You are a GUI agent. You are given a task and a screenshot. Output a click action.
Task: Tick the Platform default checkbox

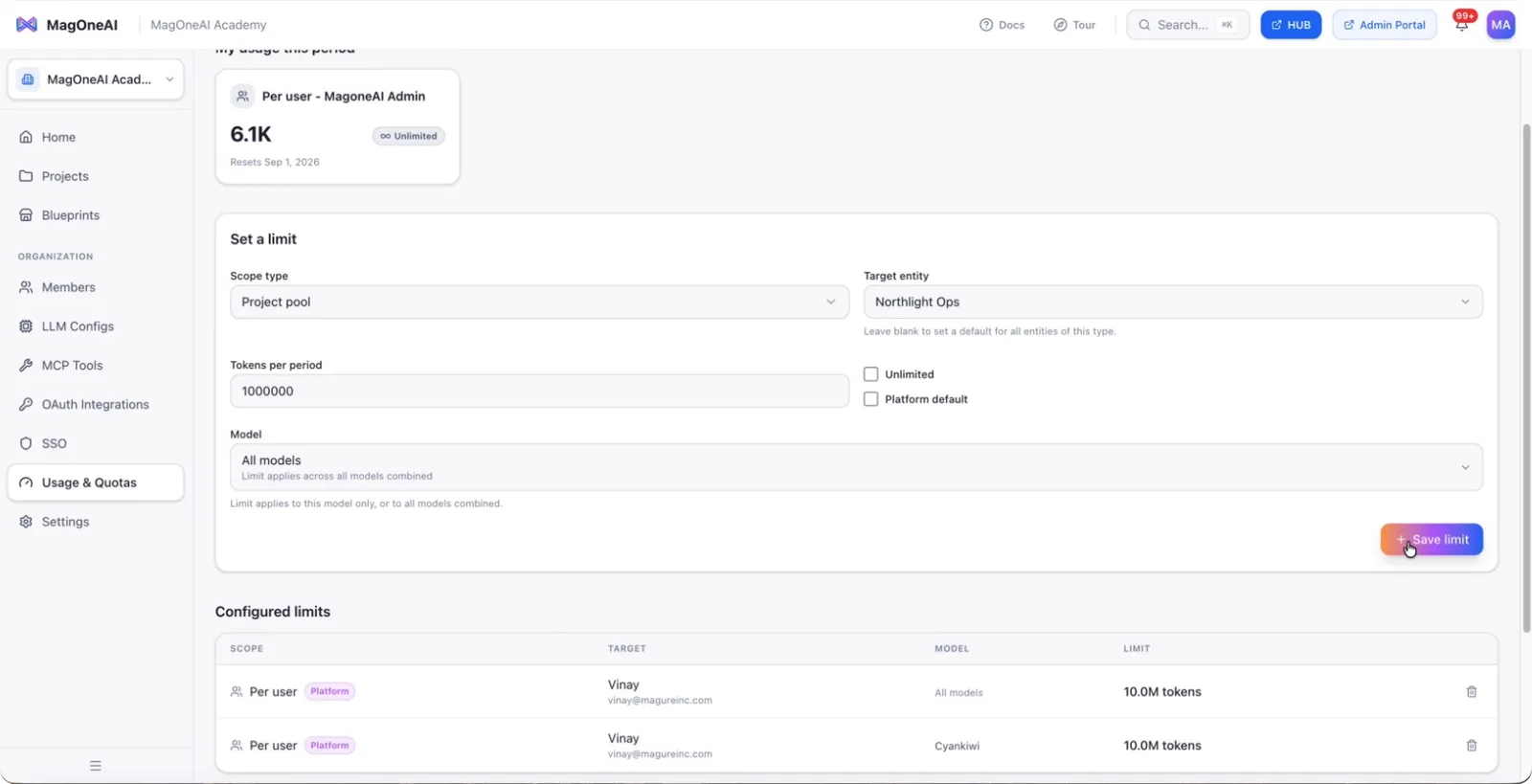tap(870, 399)
